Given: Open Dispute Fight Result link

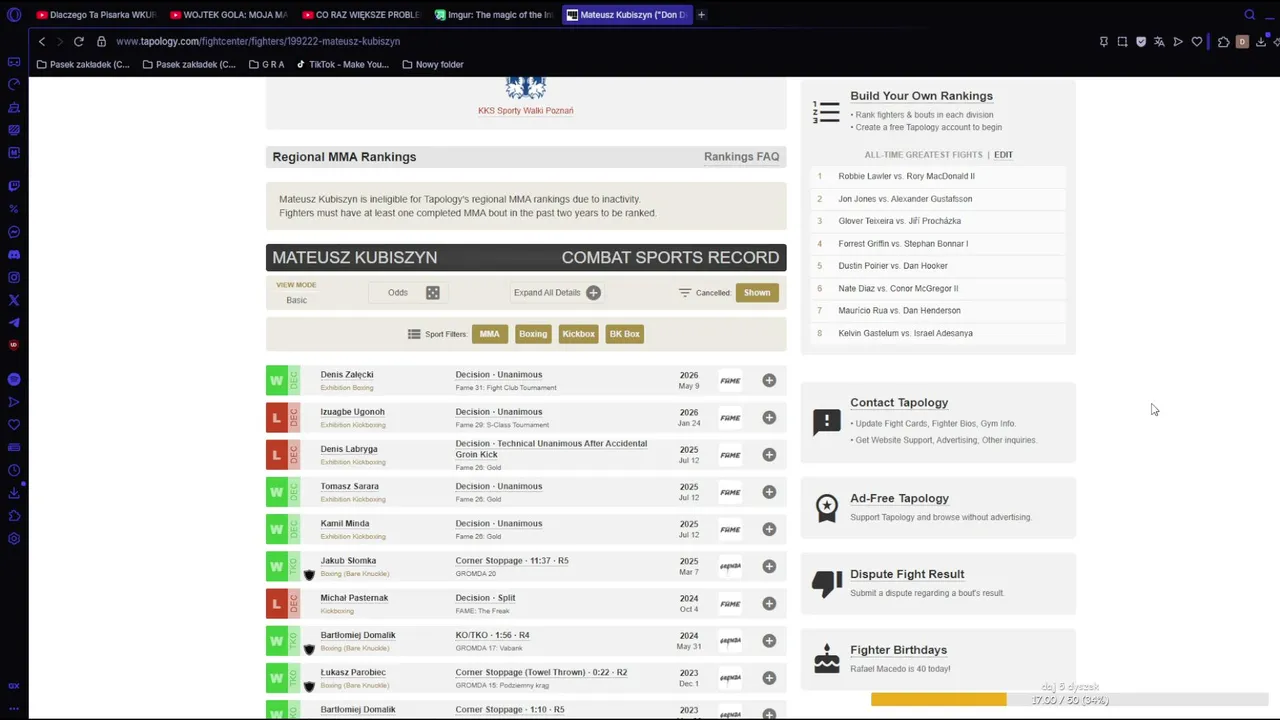Looking at the screenshot, I should coord(907,574).
